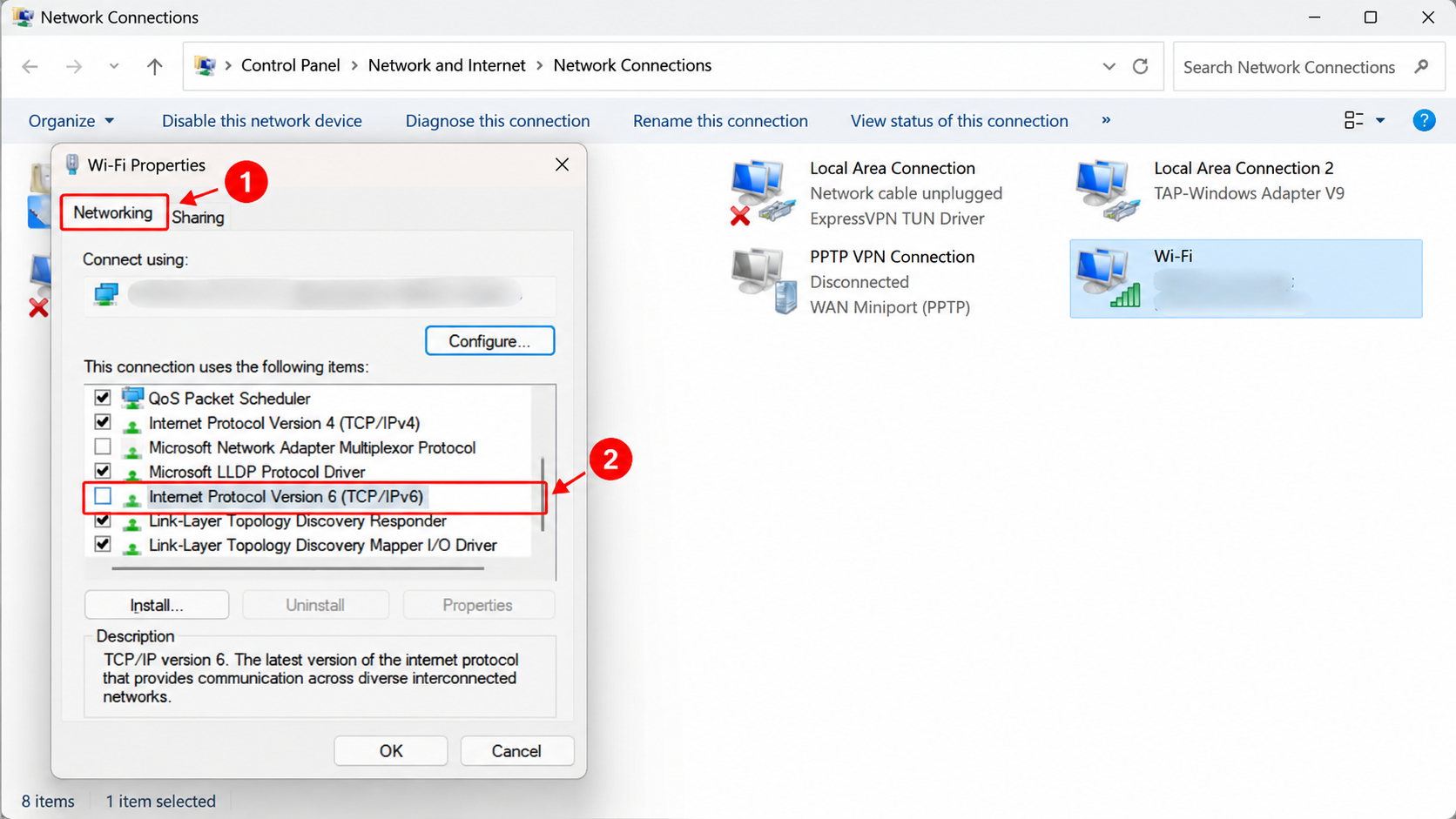Go forward using the forward arrow

point(74,66)
